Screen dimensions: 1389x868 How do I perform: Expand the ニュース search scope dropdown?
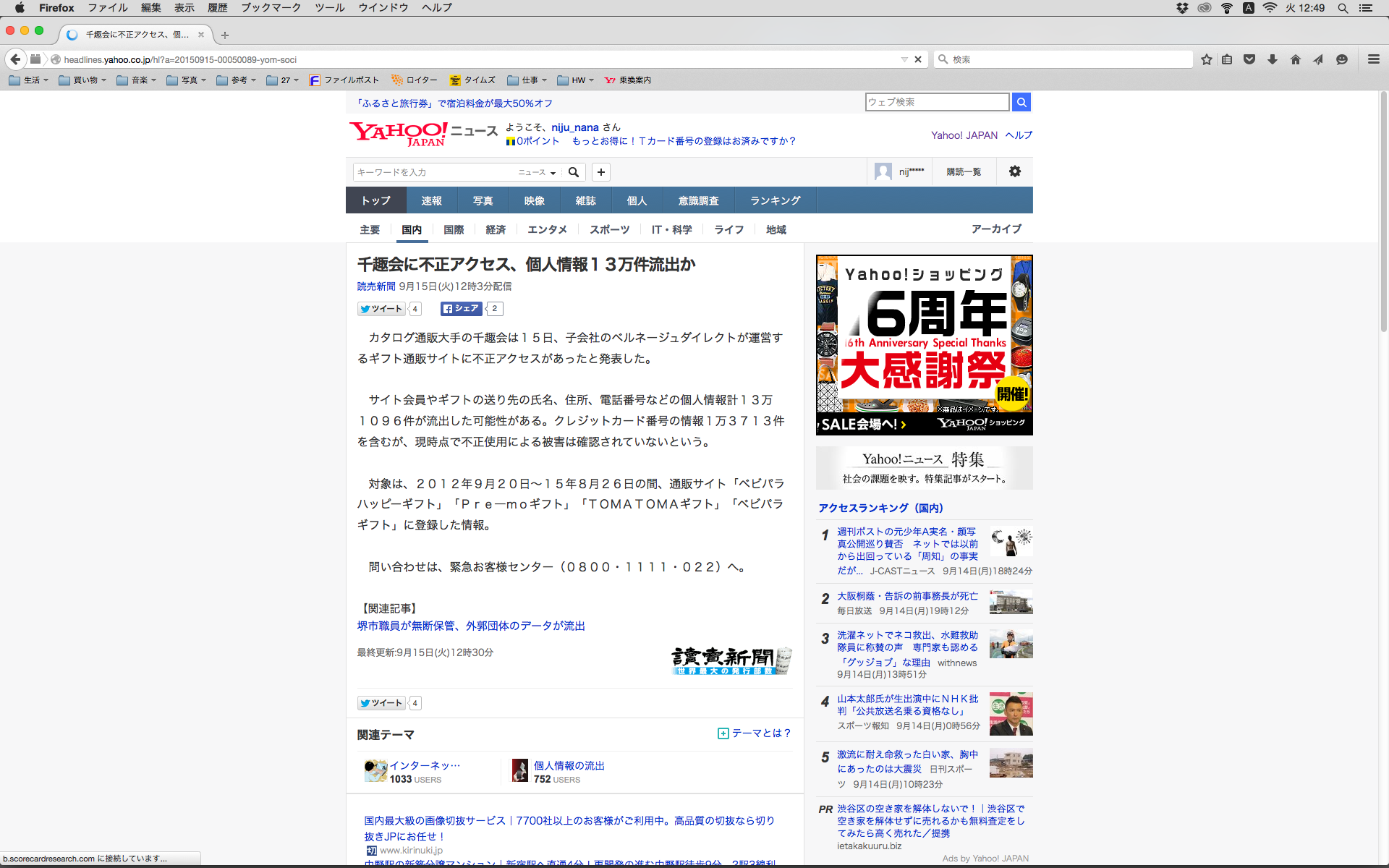[x=537, y=172]
